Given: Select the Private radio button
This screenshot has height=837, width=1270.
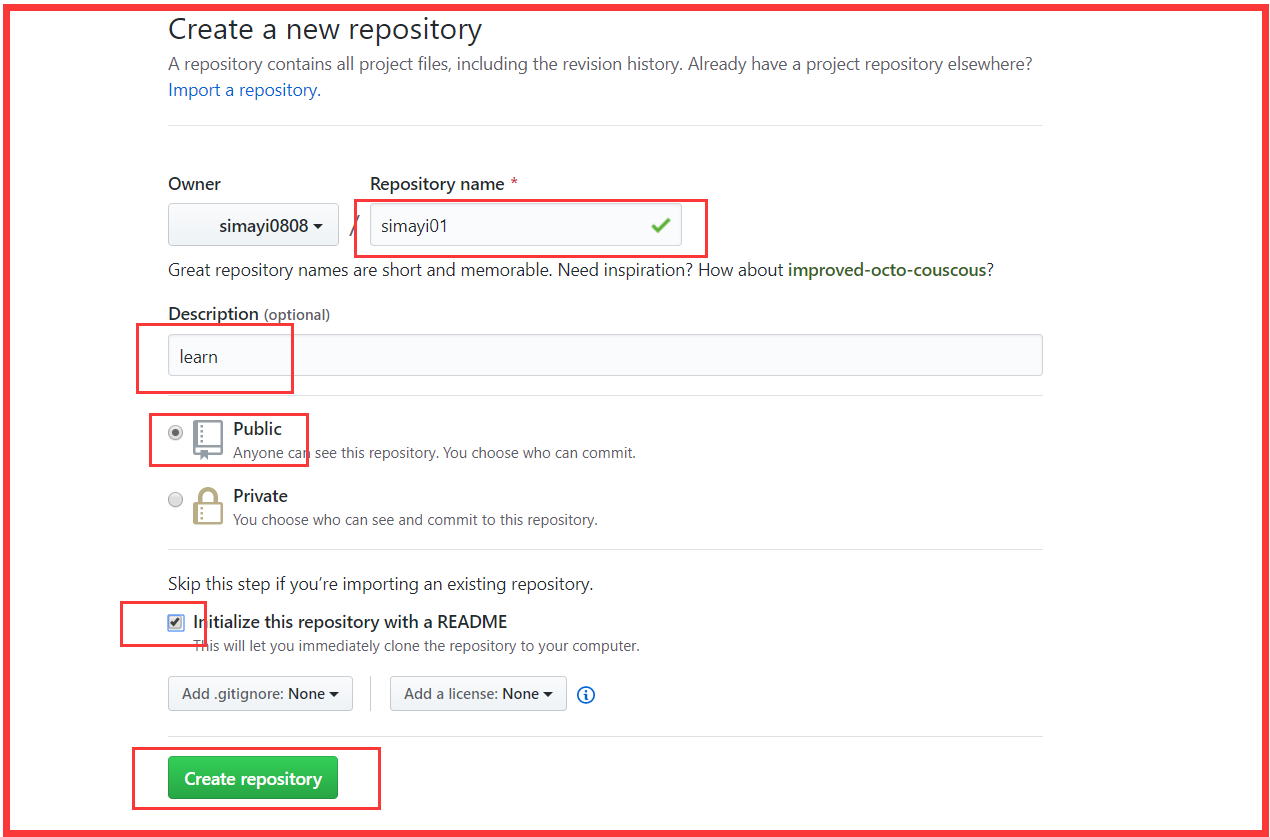Looking at the screenshot, I should click(x=175, y=499).
